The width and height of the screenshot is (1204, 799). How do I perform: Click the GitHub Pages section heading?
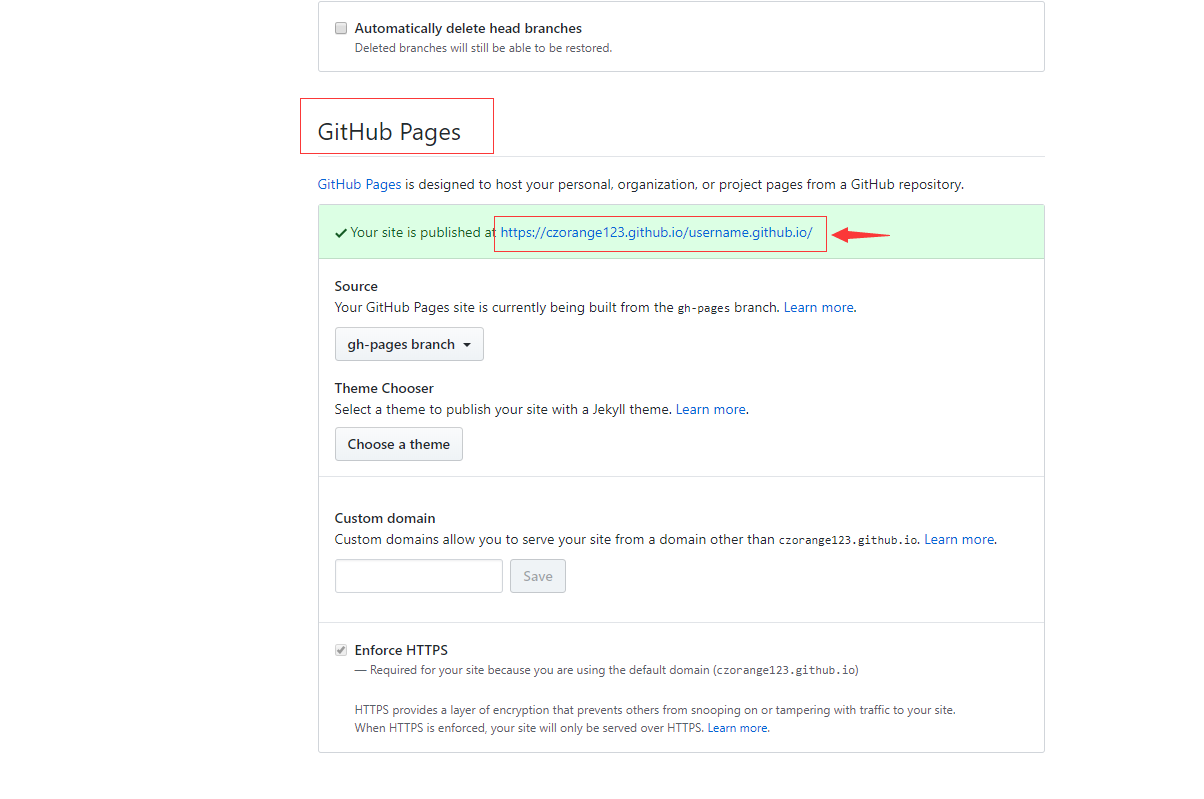click(389, 132)
